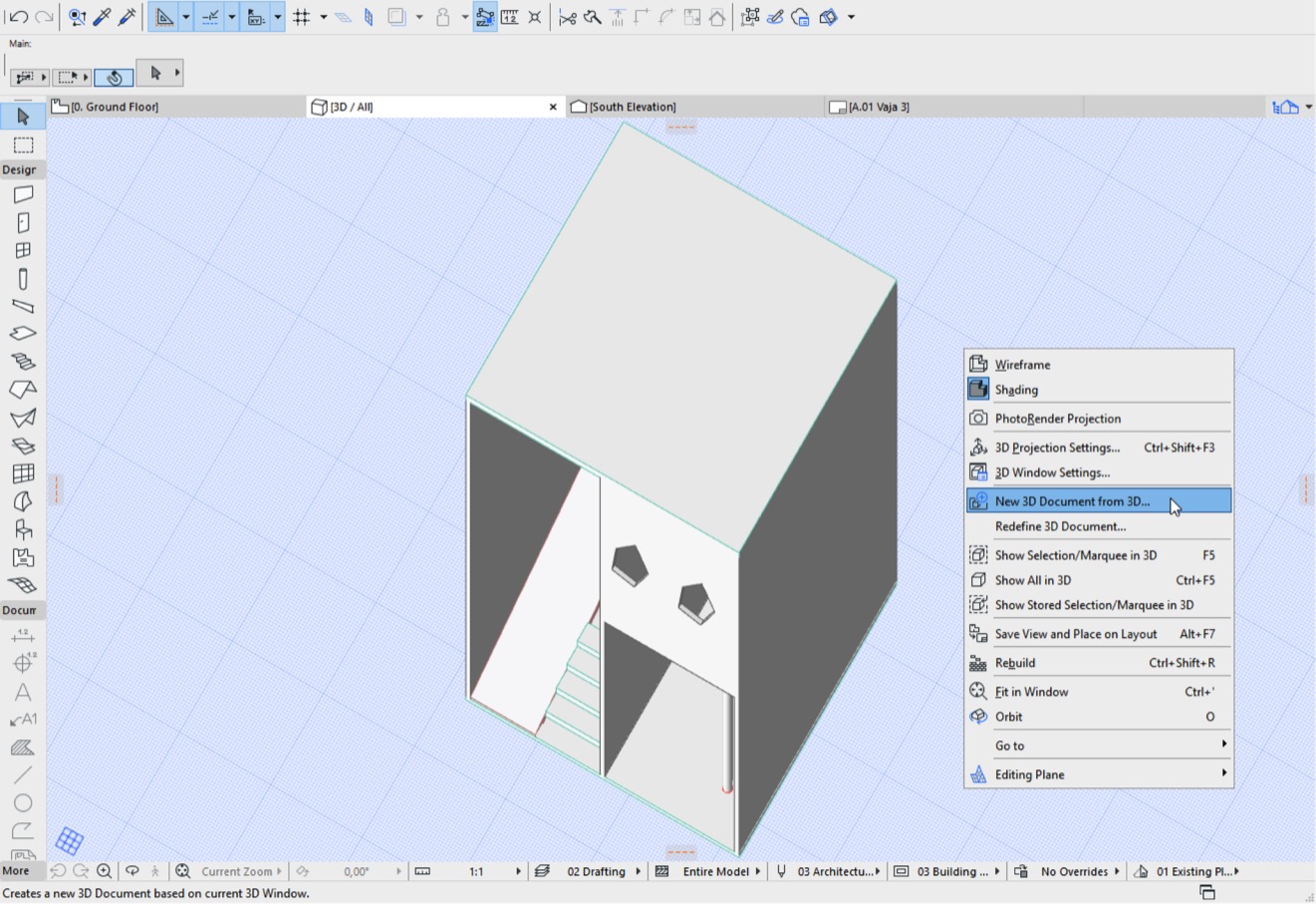Toggle the Suspend Groups button
Viewport: 1316px width, 904px height.
coord(750,17)
